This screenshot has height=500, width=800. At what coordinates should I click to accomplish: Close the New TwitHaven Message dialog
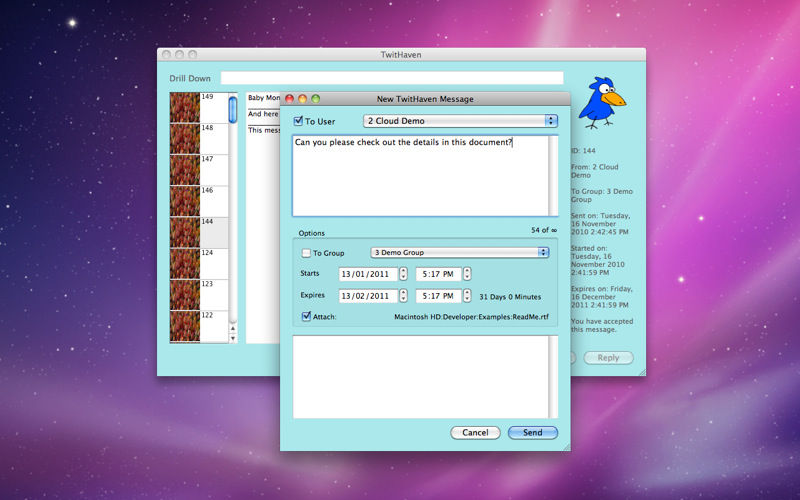[289, 98]
